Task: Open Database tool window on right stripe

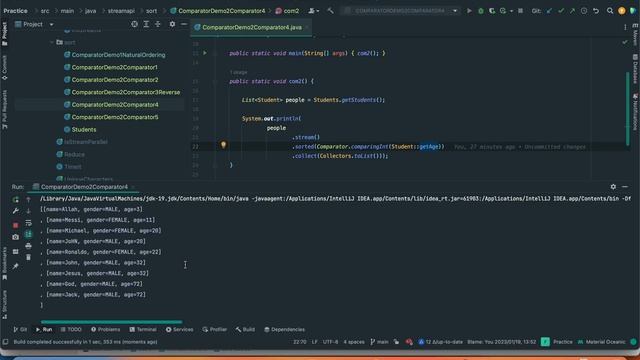Action: pos(635,69)
